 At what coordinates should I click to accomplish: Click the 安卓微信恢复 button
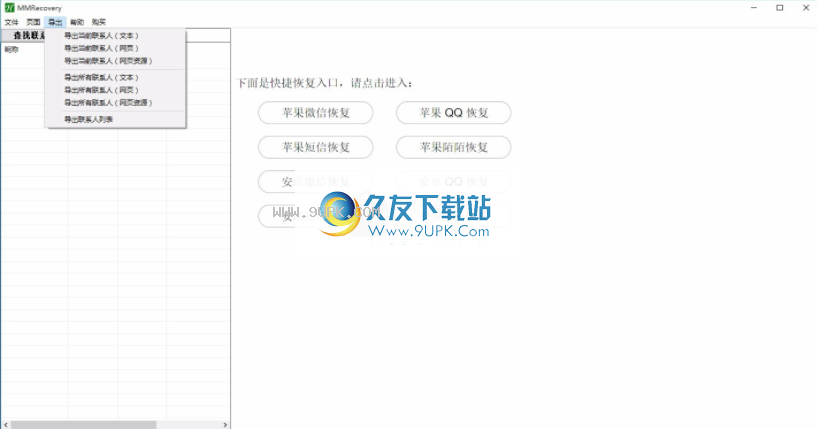(x=315, y=181)
